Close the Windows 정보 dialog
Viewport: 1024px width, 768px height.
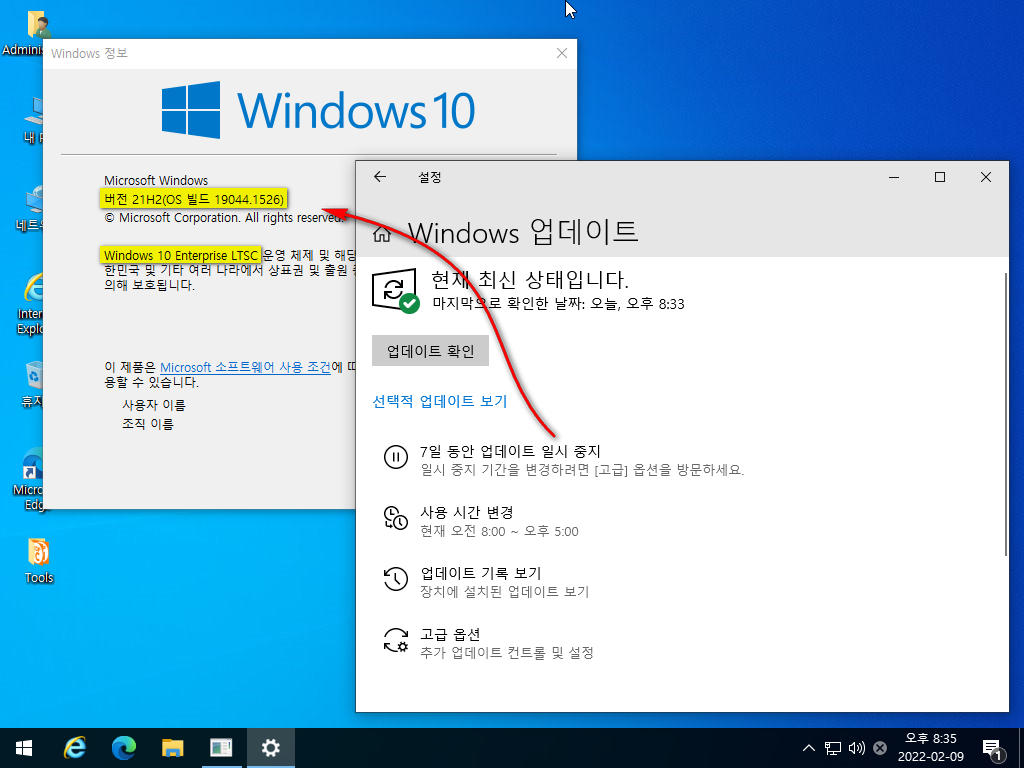coord(562,54)
